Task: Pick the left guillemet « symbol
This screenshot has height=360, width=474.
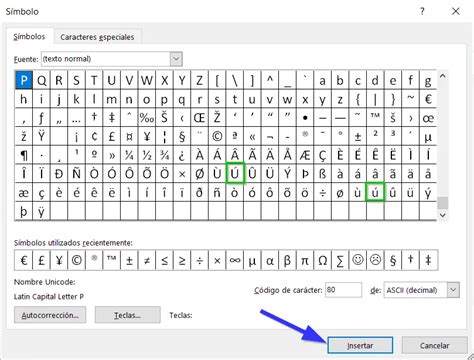Action: click(252, 136)
